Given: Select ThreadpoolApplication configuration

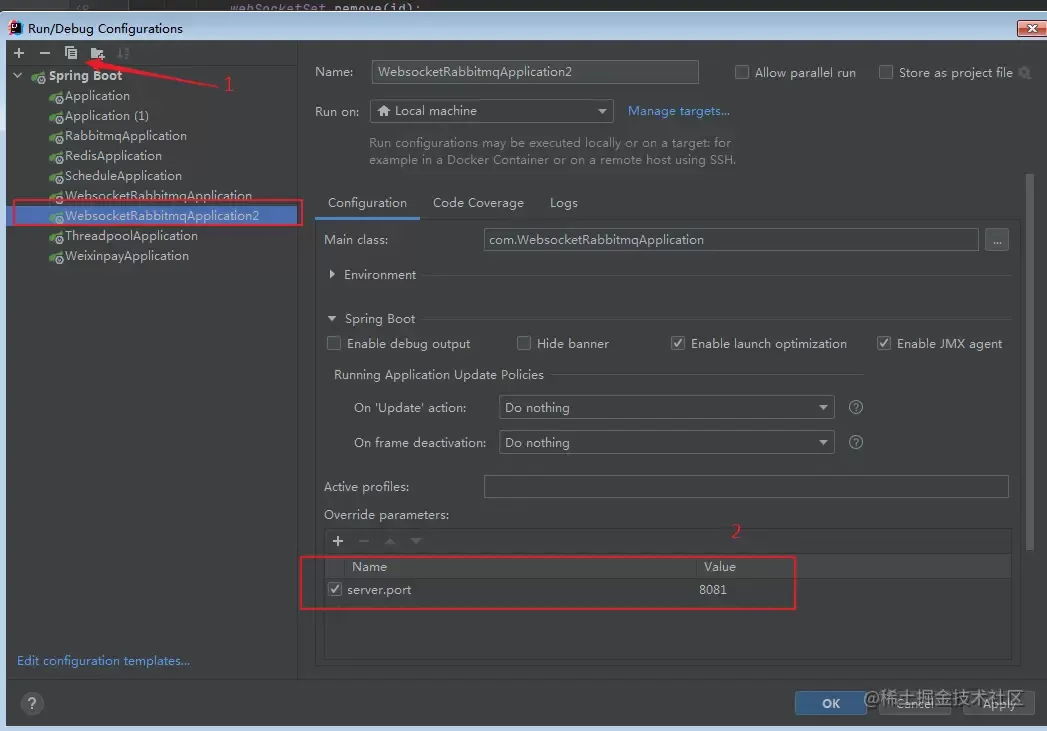Looking at the screenshot, I should pos(131,236).
